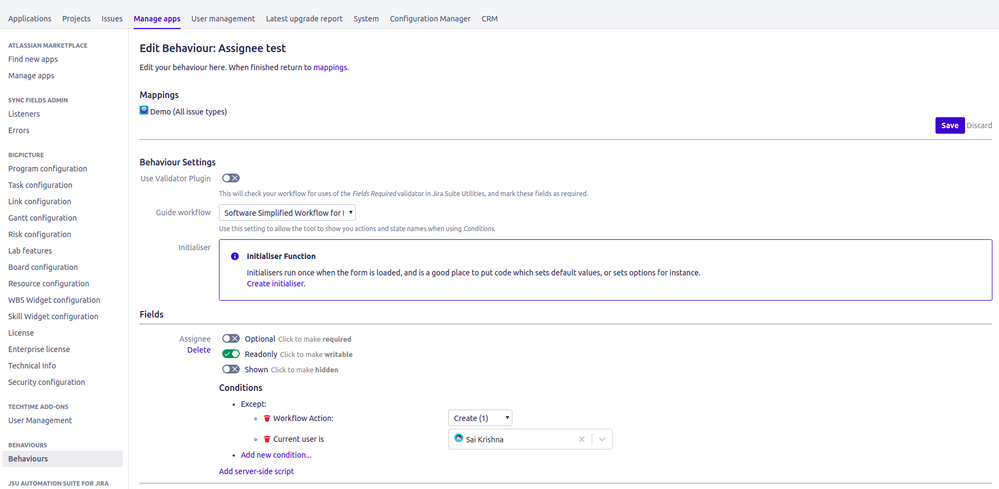Switch to the System tab
The image size is (999, 489).
(x=366, y=18)
